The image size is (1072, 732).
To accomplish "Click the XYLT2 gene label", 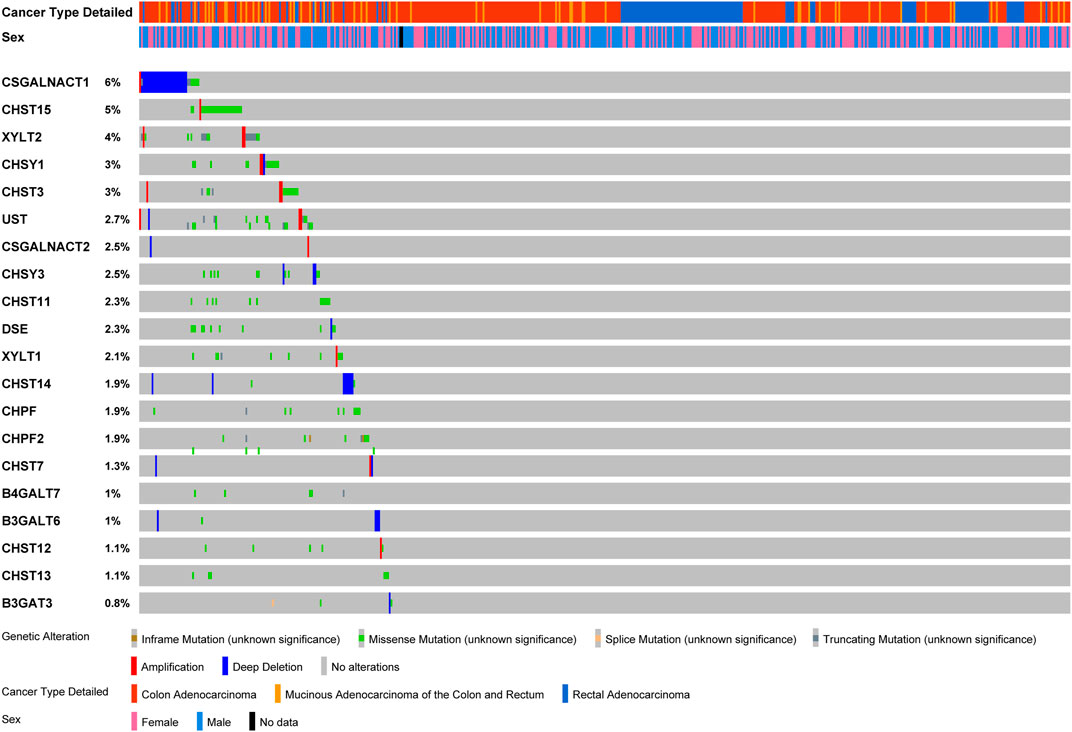I will click(22, 137).
